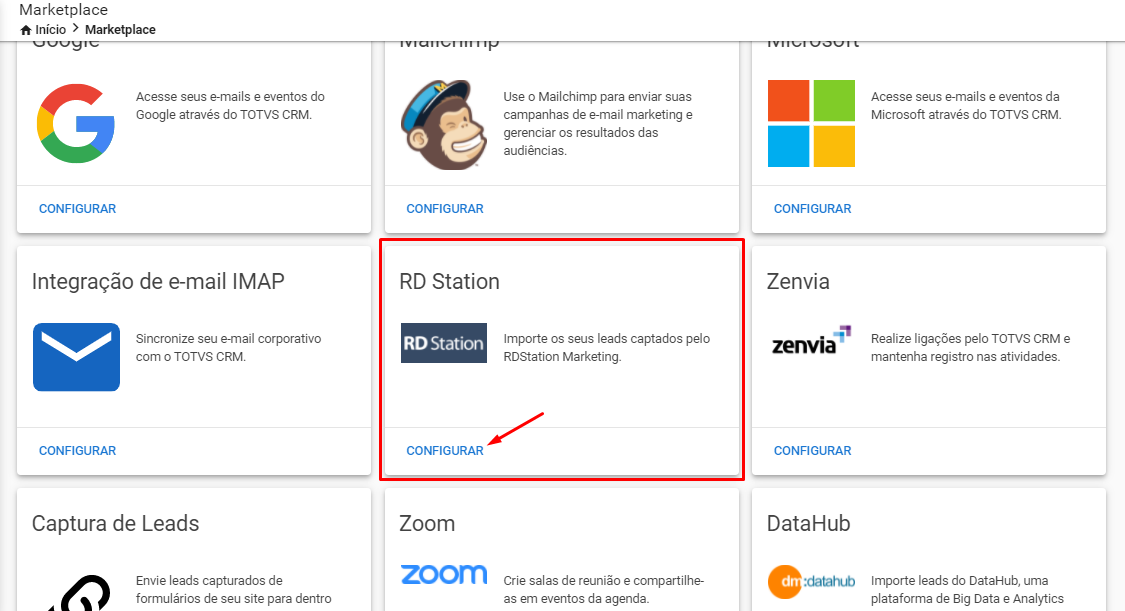Click the Microsoft four-square logo

coord(811,122)
